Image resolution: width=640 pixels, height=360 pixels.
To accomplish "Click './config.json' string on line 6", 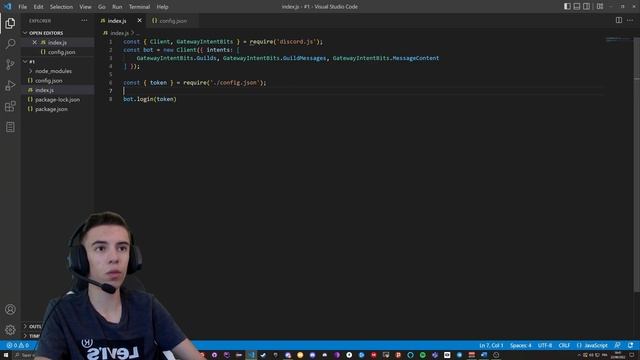I will click(x=235, y=82).
